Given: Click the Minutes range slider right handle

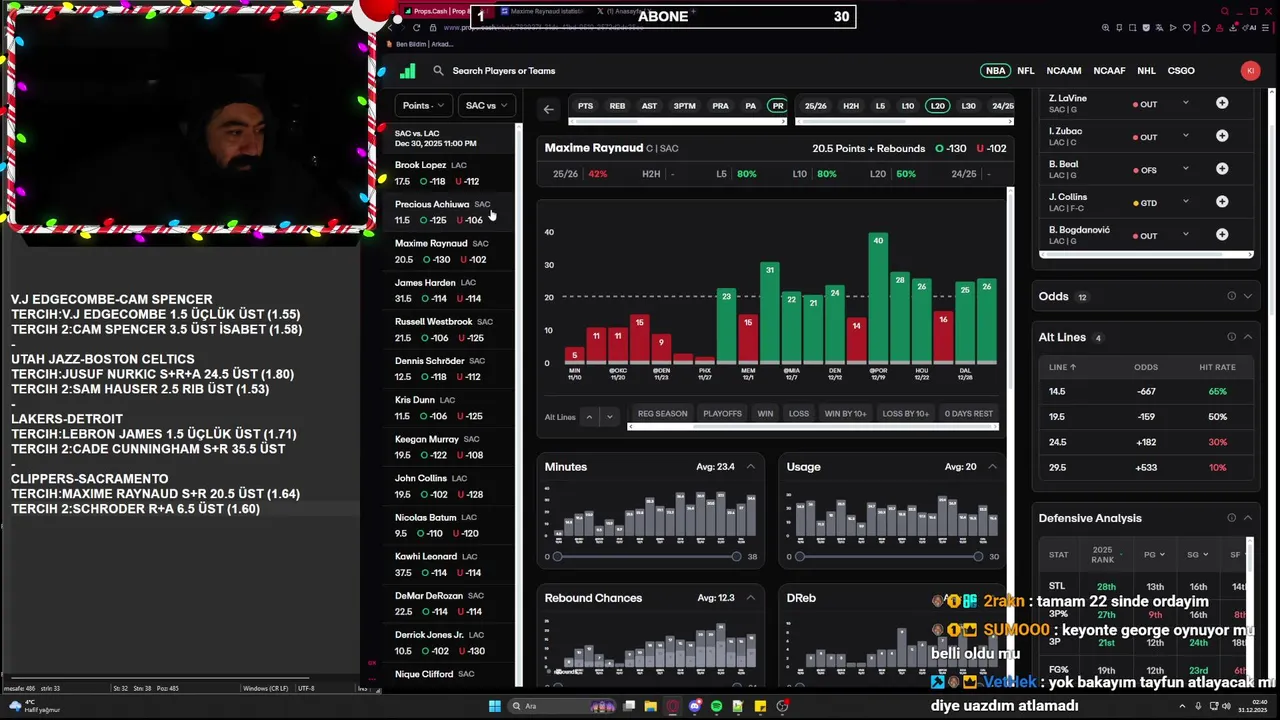Looking at the screenshot, I should (736, 556).
